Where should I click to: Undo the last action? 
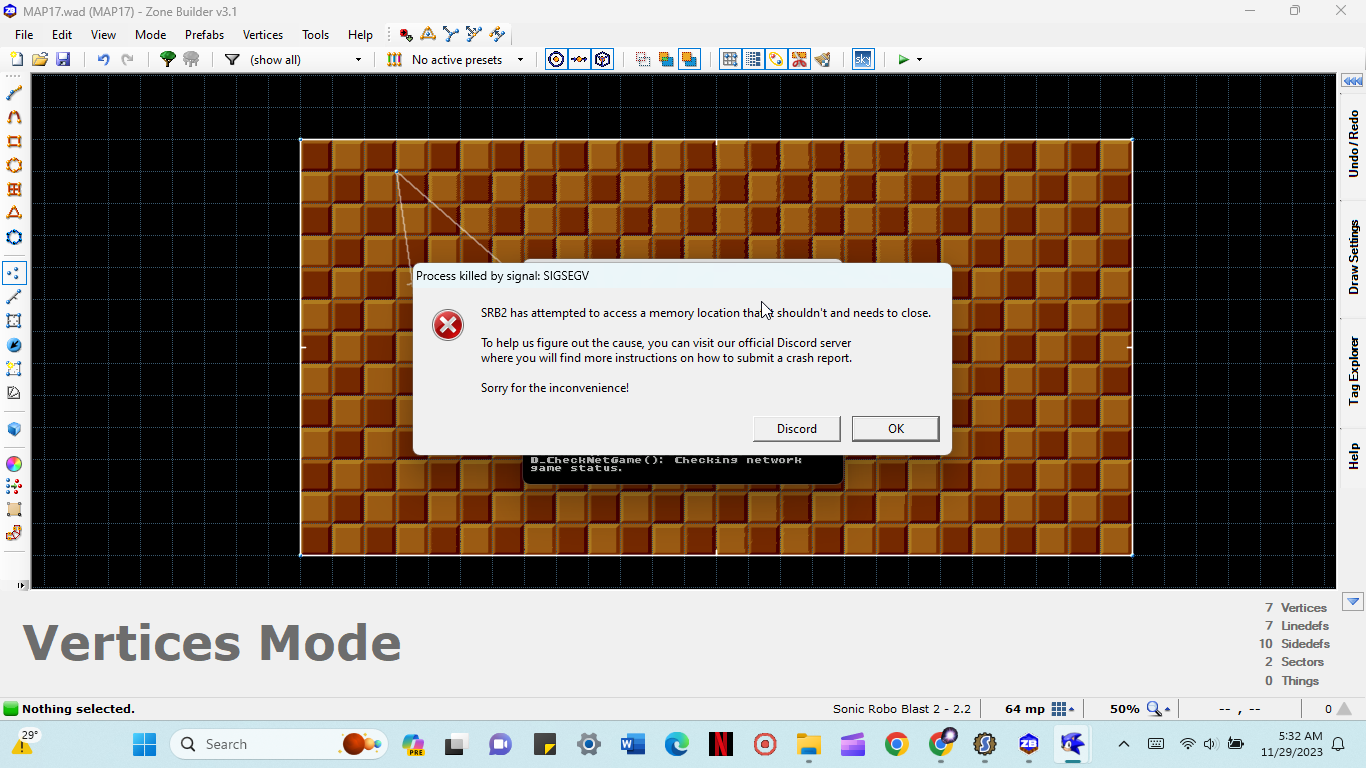click(103, 60)
